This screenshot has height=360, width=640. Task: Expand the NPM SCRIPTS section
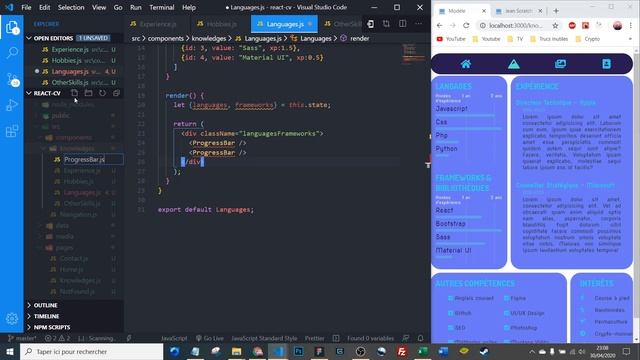tap(74, 327)
